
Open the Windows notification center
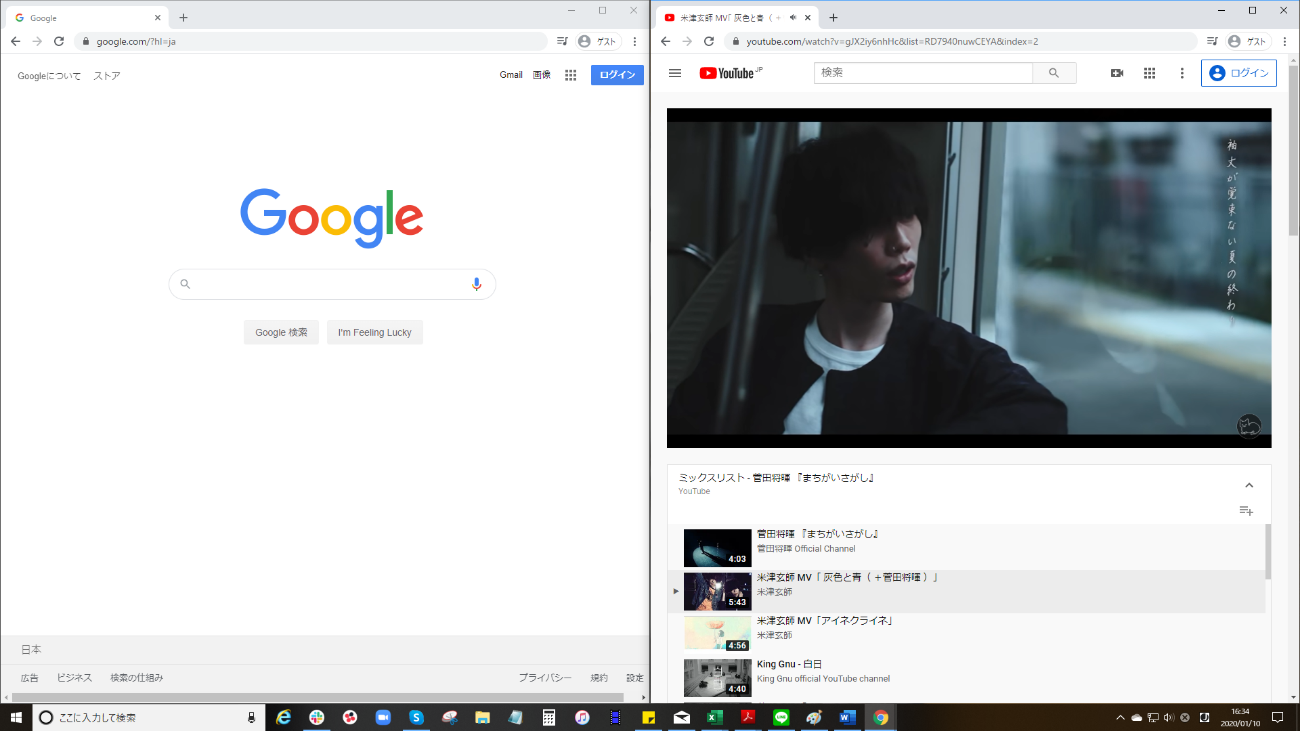[1277, 717]
